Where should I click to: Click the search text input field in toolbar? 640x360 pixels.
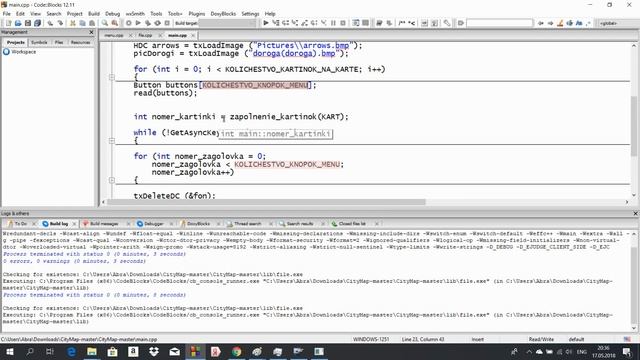500,23
